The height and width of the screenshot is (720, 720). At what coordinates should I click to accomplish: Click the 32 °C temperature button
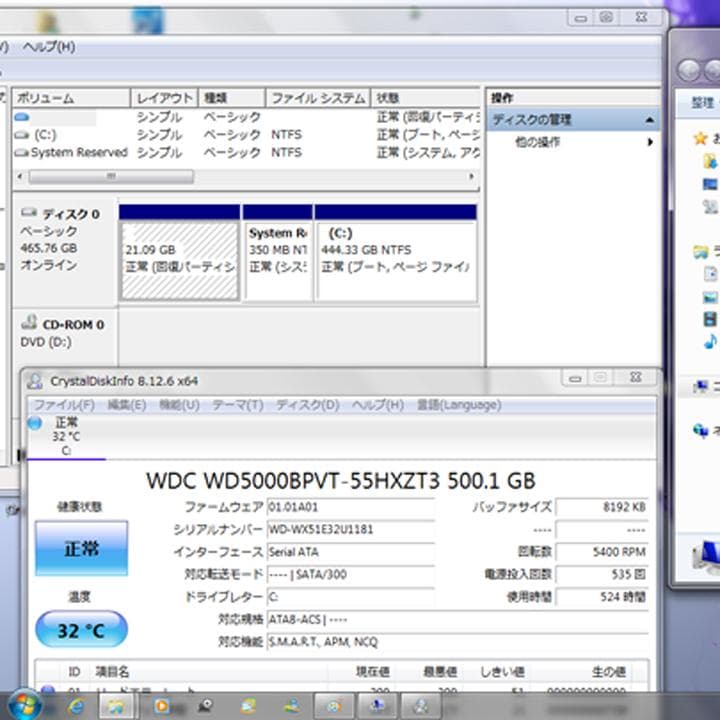(81, 630)
